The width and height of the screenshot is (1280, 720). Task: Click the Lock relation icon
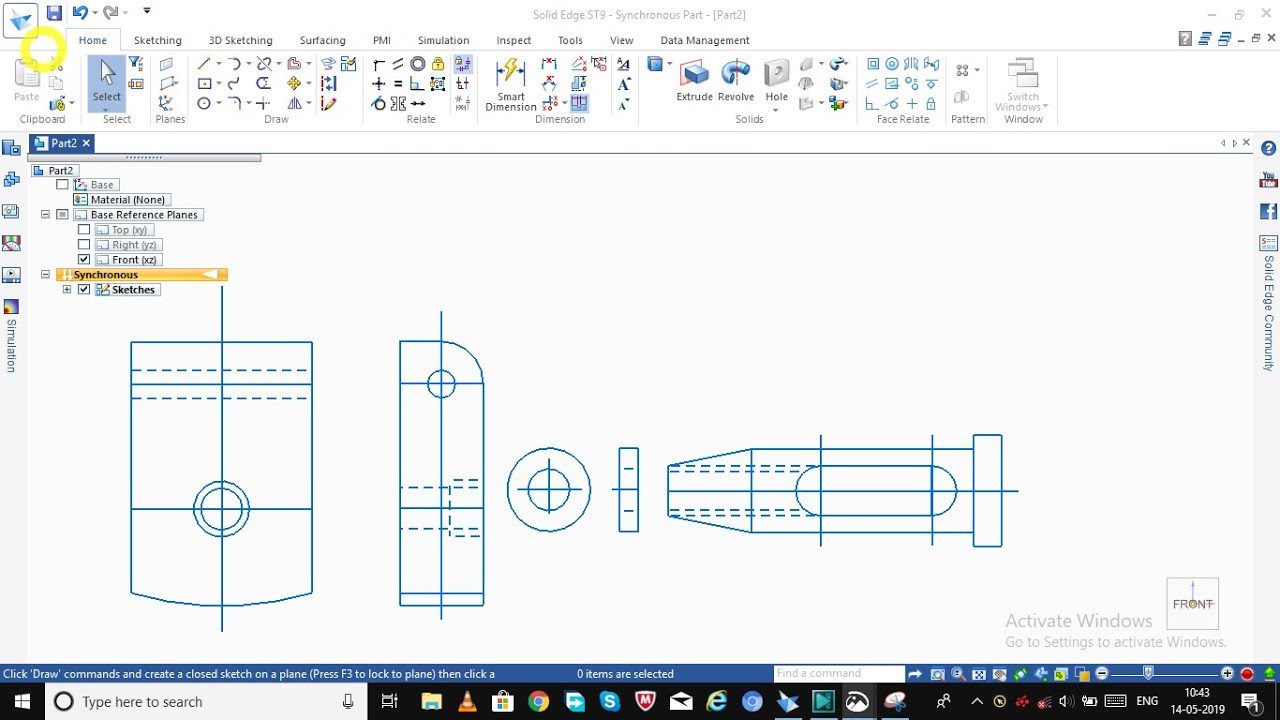click(x=438, y=64)
